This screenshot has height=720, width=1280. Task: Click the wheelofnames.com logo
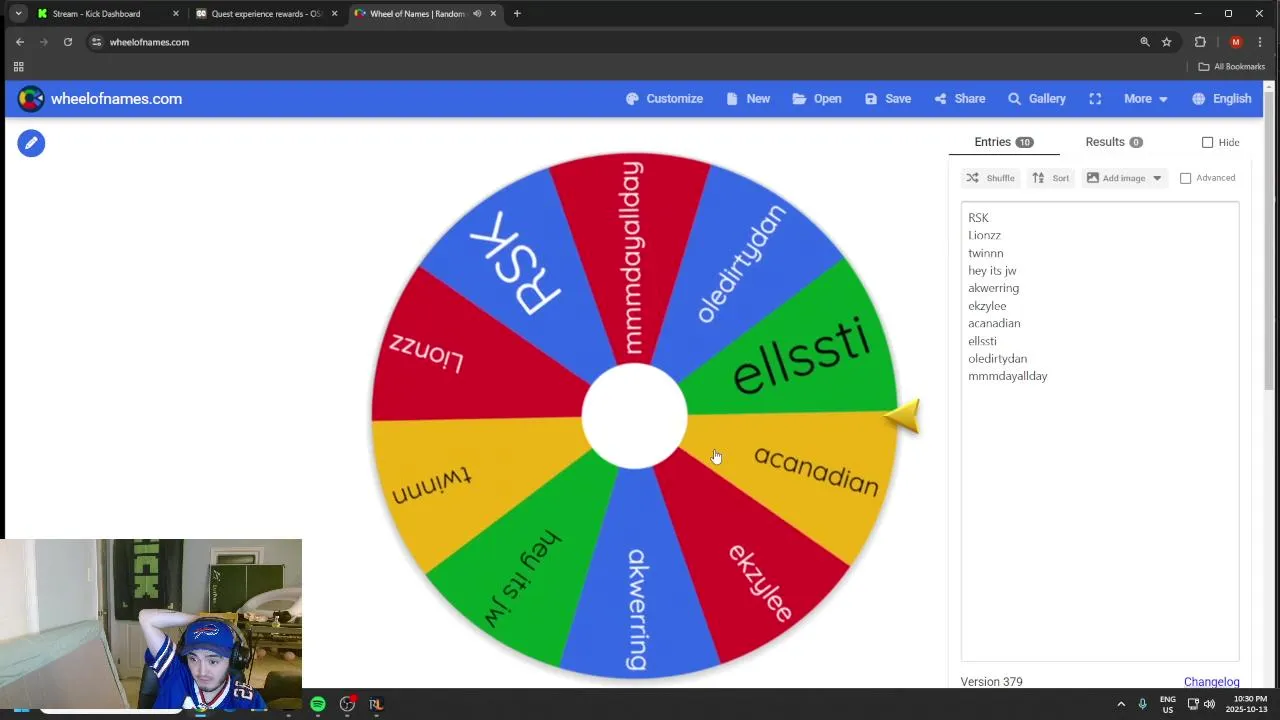click(100, 99)
